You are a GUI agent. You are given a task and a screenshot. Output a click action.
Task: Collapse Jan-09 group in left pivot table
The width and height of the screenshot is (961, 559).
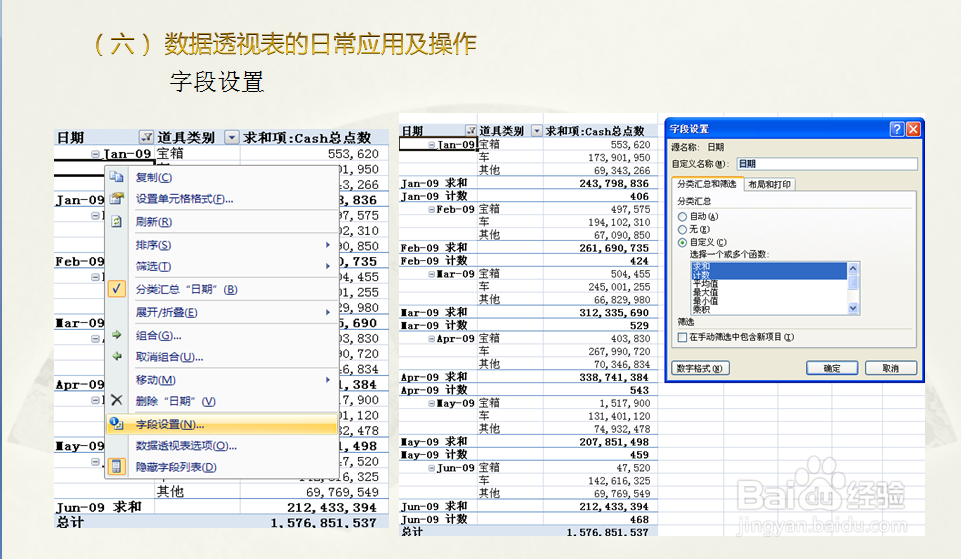coord(95,154)
